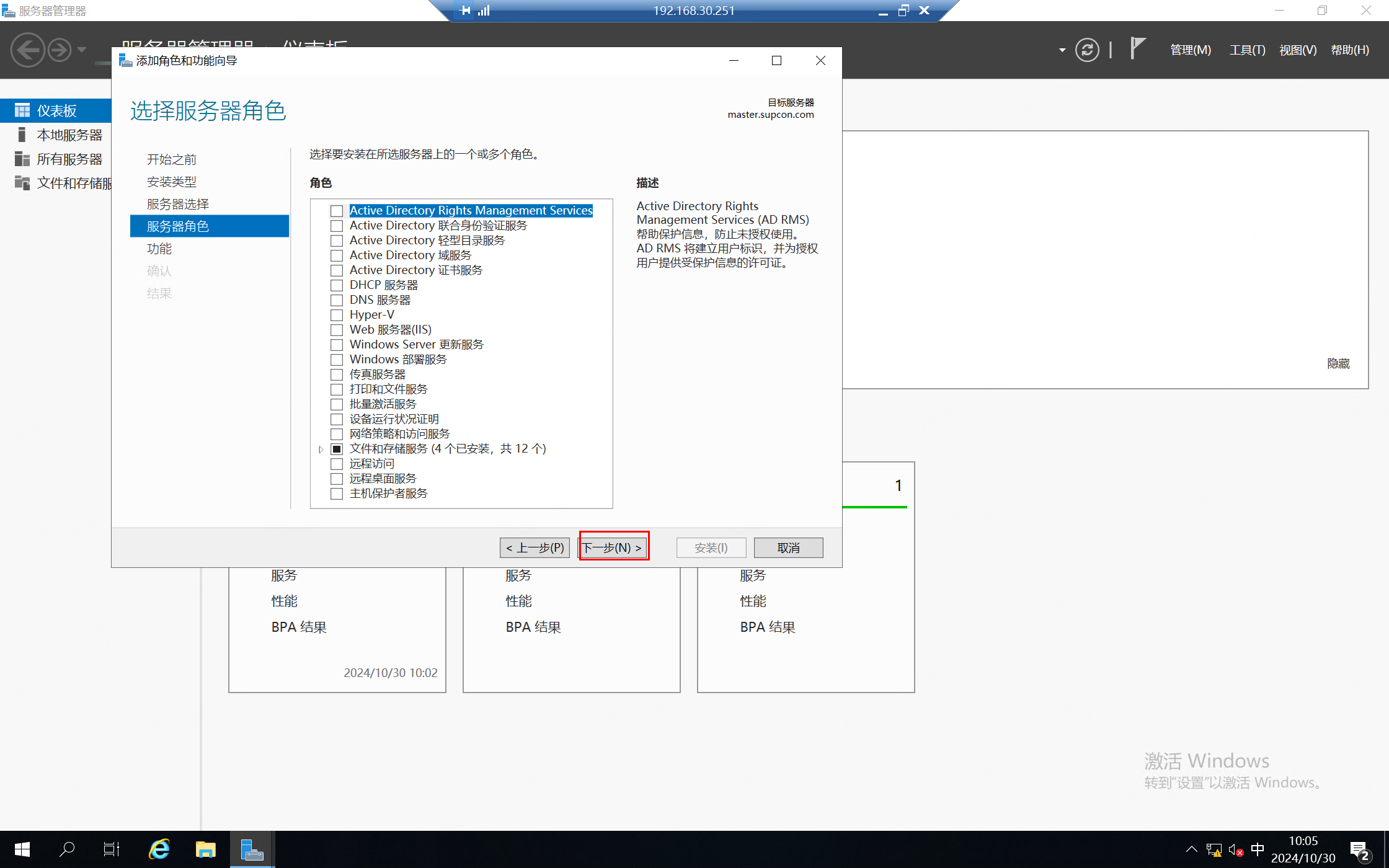Click the 下一步(N) button
This screenshot has height=868, width=1389.
[x=613, y=547]
